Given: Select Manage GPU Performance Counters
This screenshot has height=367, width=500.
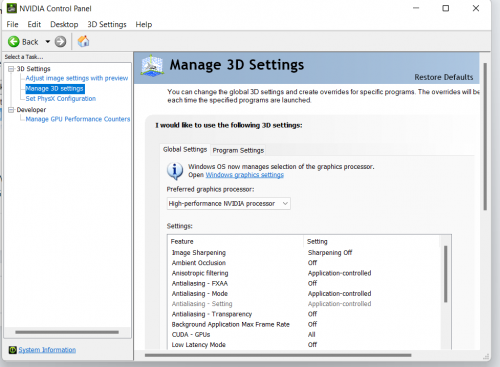Looking at the screenshot, I should point(78,119).
